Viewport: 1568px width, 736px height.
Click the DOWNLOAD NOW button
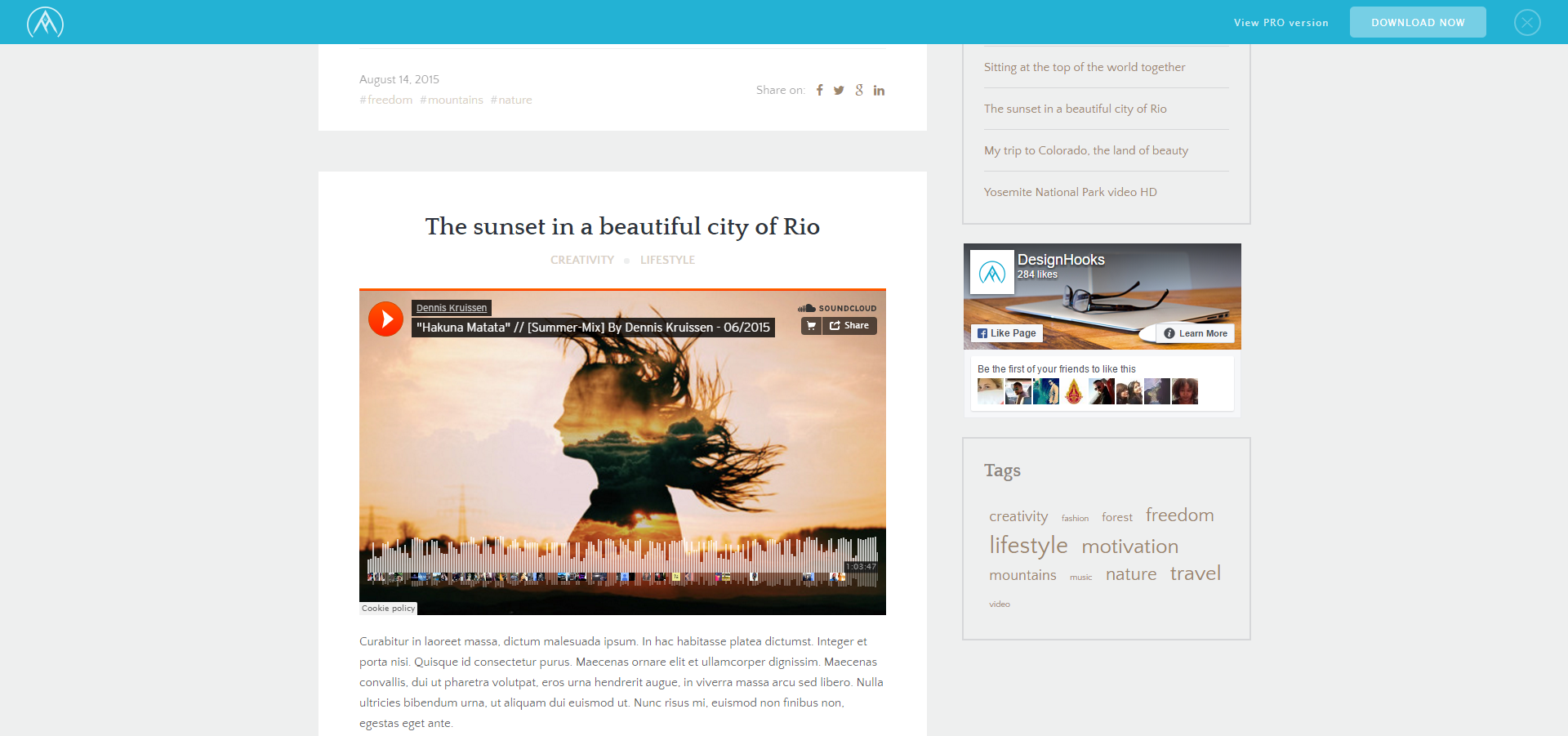[x=1418, y=22]
